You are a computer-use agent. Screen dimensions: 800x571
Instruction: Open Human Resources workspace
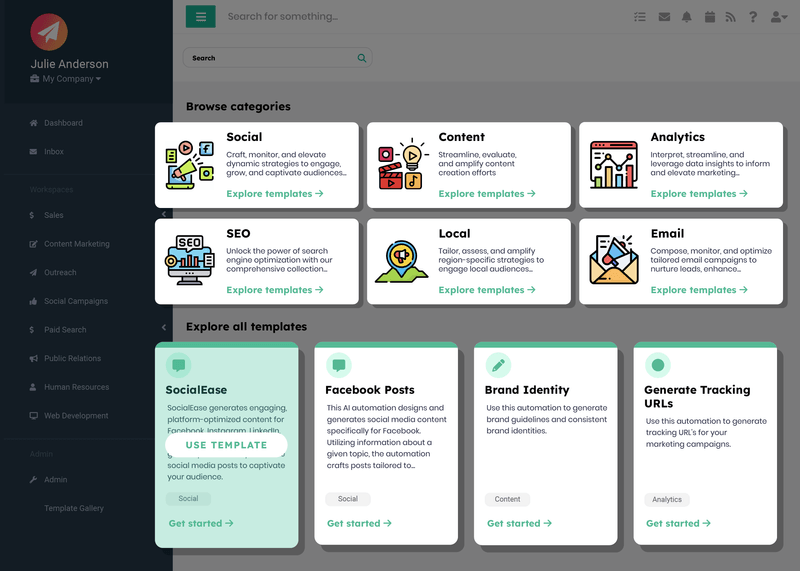[x=77, y=387]
